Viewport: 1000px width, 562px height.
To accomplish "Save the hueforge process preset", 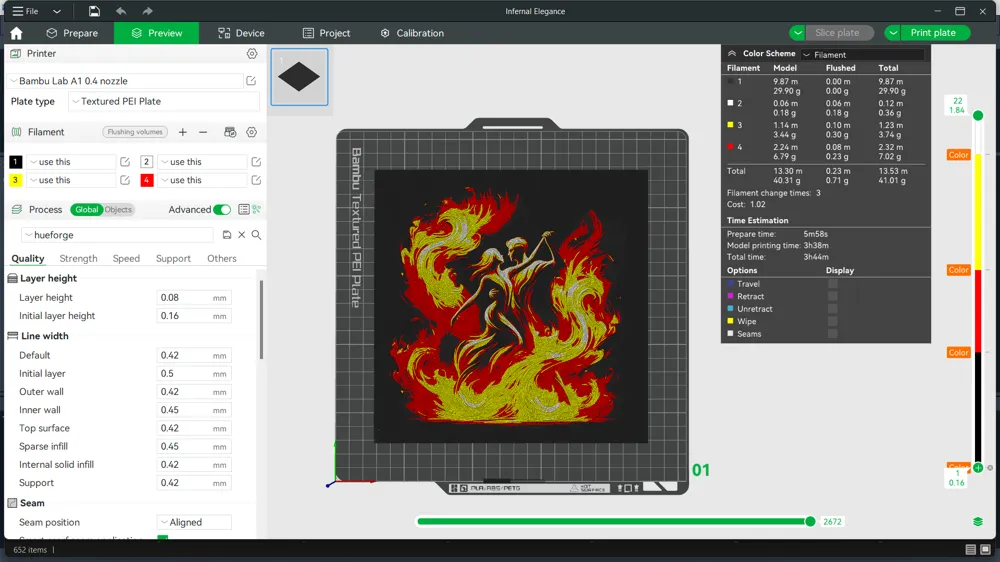I will (x=226, y=235).
